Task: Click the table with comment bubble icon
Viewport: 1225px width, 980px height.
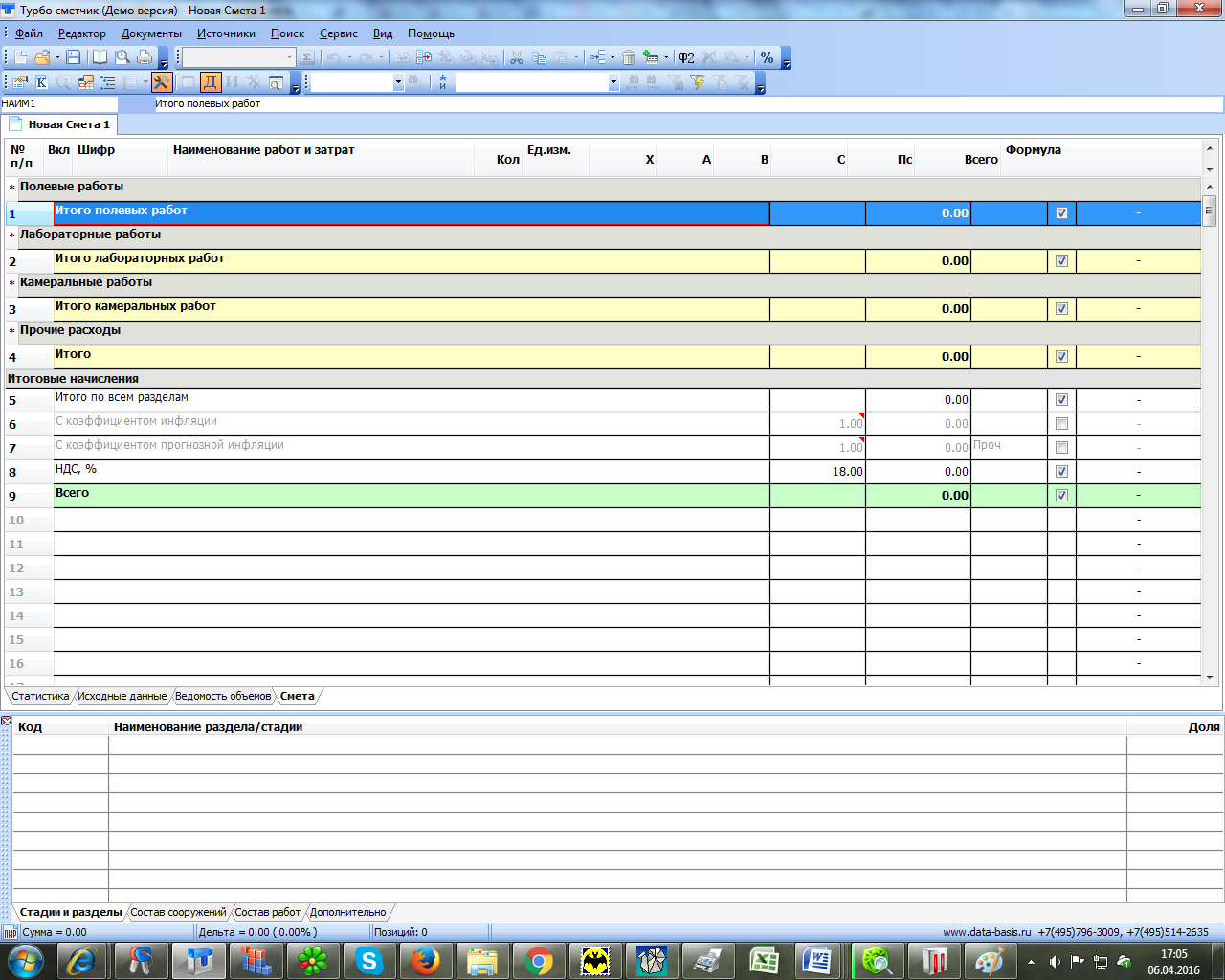Action: pos(86,82)
